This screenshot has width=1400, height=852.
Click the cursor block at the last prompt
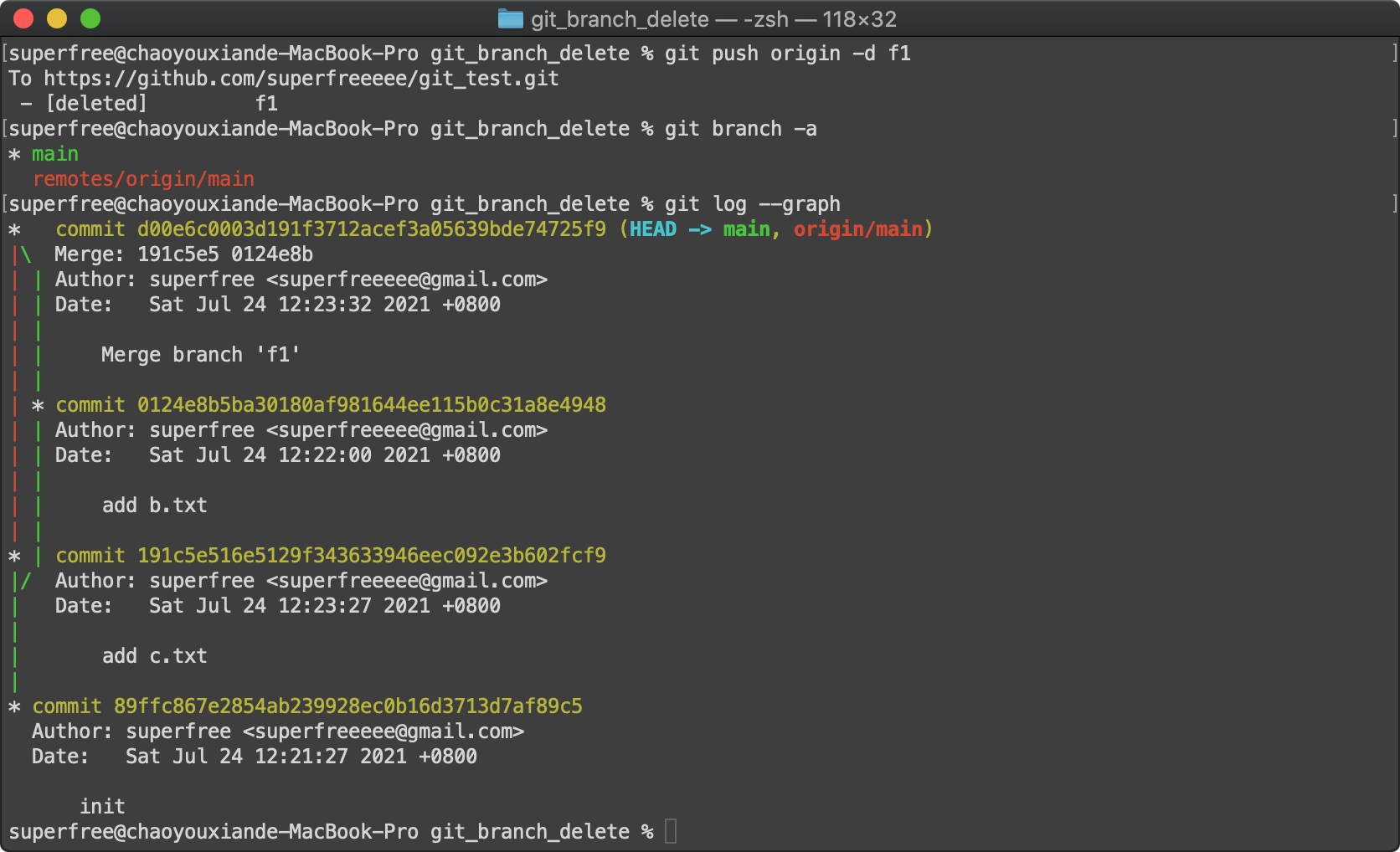pos(671,832)
